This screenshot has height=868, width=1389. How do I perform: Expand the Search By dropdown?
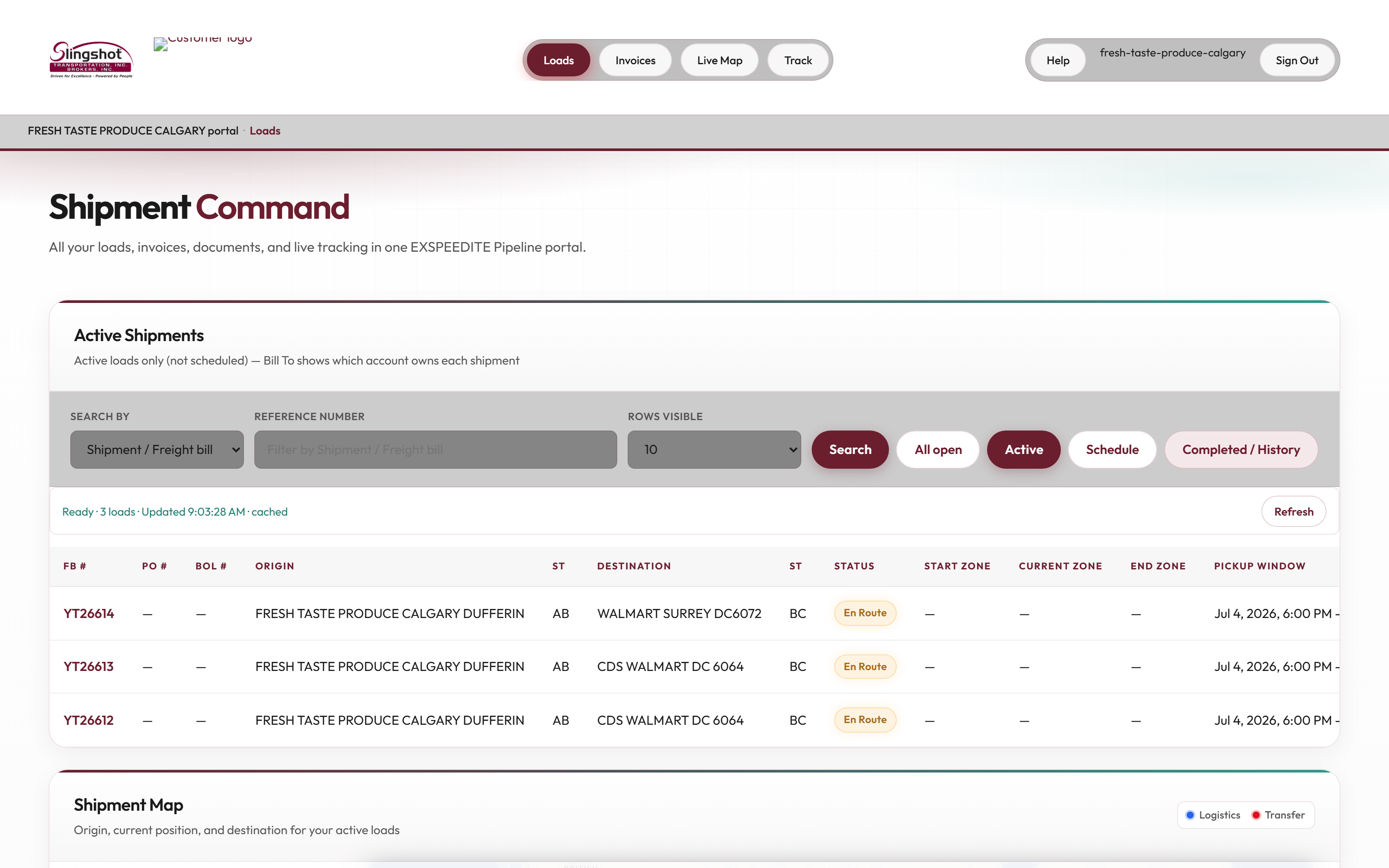157,450
